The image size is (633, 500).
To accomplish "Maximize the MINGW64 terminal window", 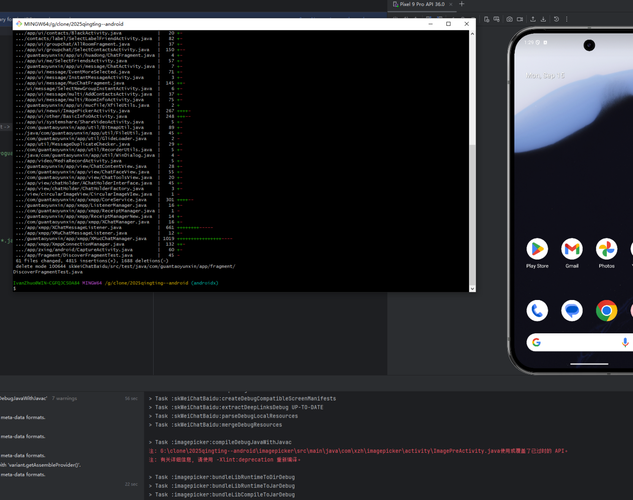I will pos(448,24).
